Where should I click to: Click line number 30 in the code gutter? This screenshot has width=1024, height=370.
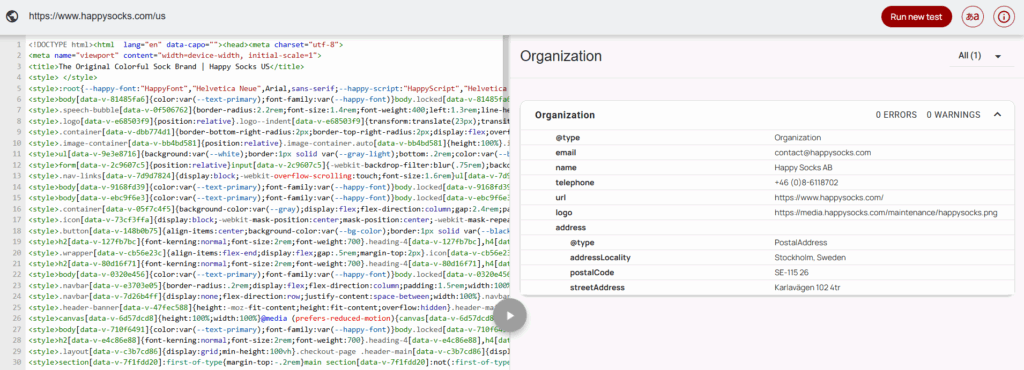(18, 362)
